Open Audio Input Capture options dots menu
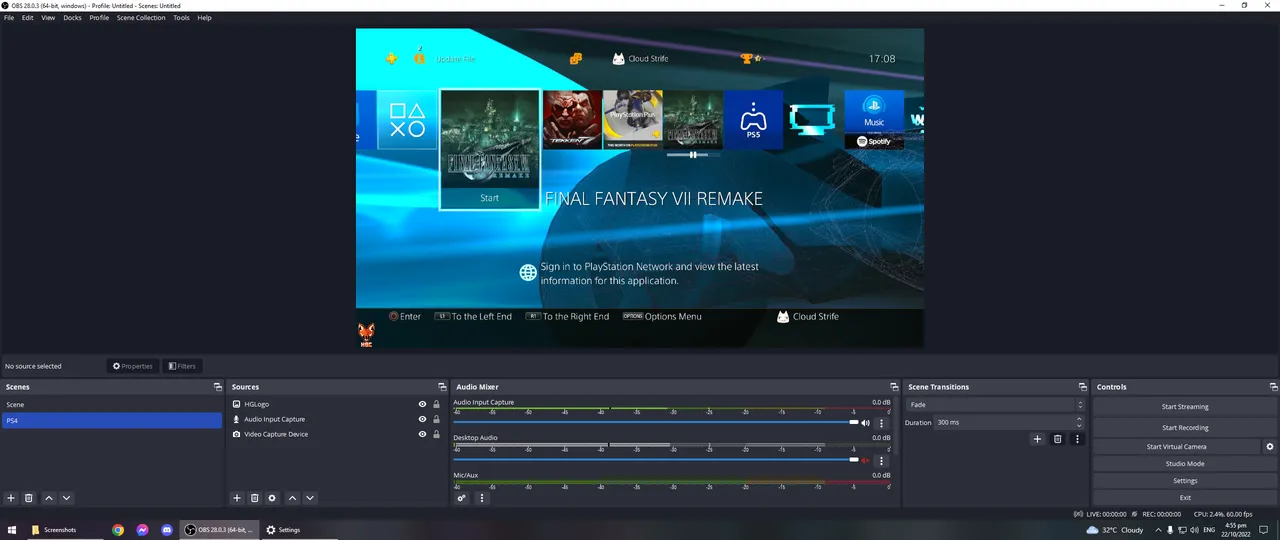Viewport: 1280px width, 540px height. coord(881,424)
